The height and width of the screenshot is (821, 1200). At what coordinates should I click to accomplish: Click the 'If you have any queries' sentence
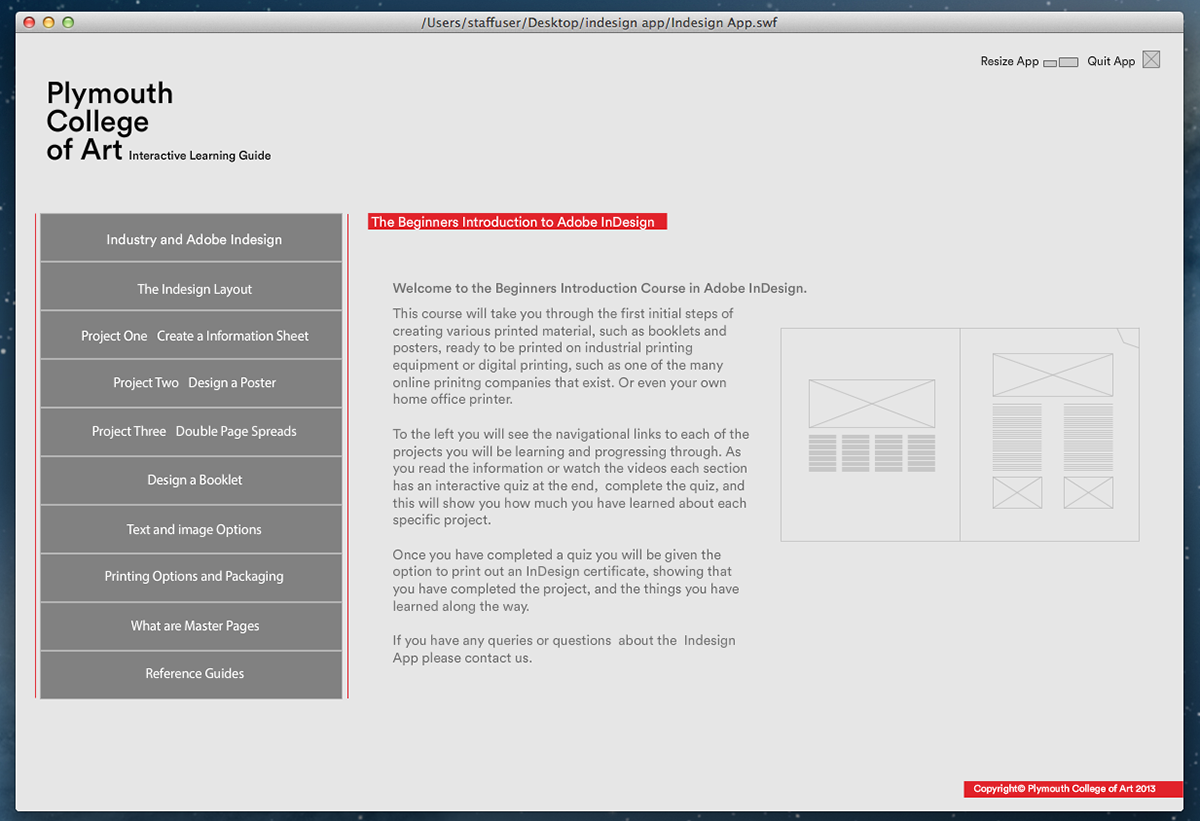(x=564, y=649)
